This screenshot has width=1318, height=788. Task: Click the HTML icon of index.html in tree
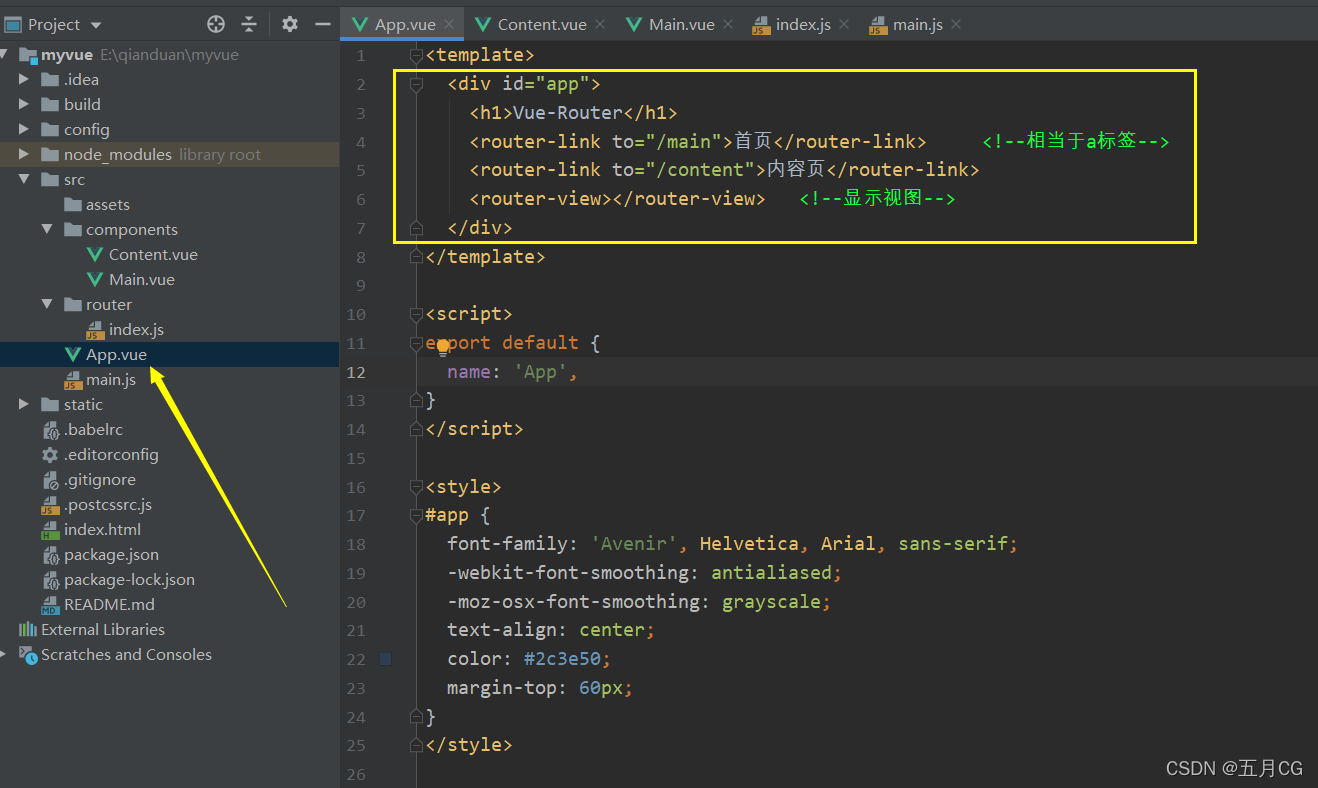50,530
